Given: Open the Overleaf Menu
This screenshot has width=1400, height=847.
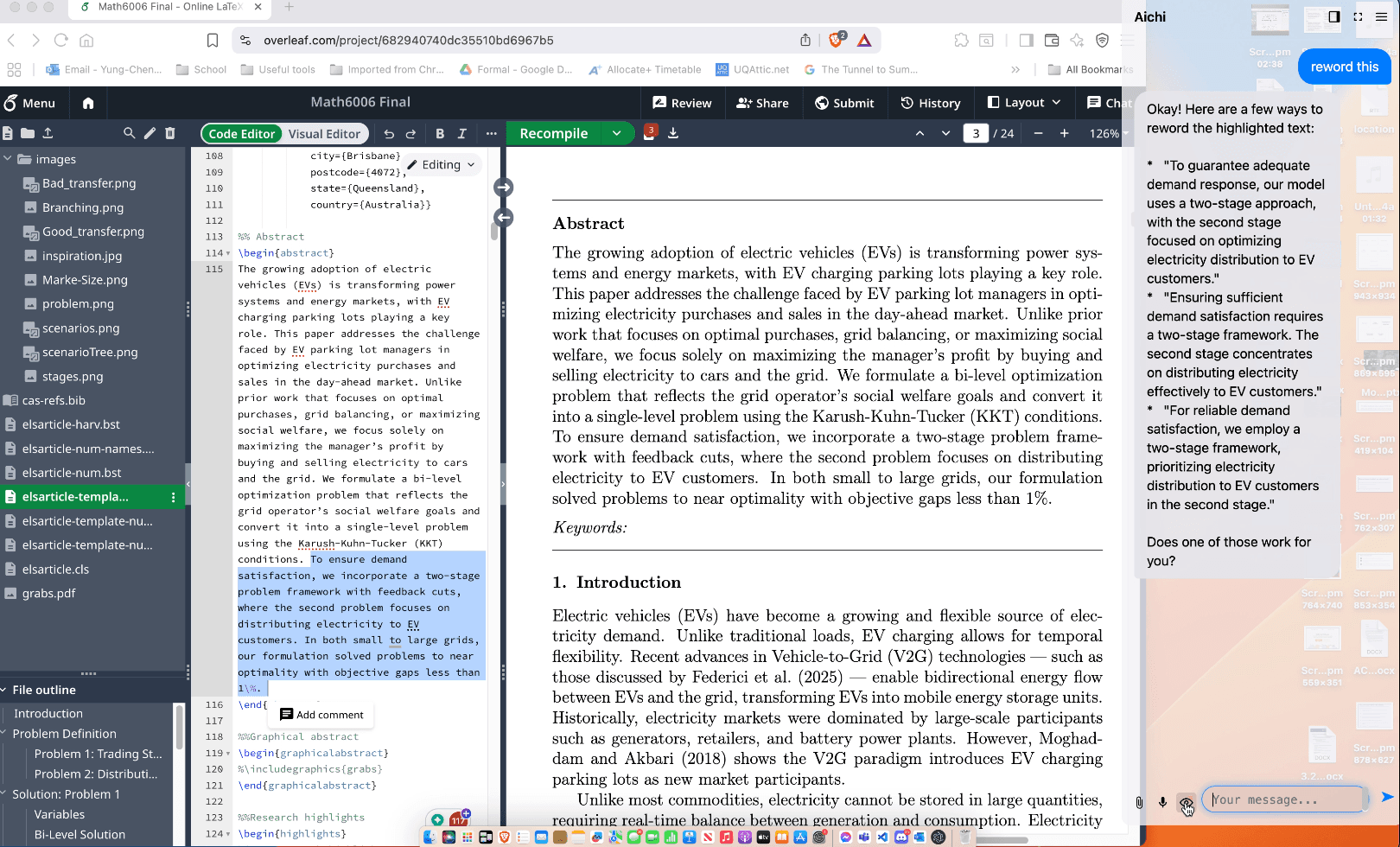Looking at the screenshot, I should [x=29, y=103].
